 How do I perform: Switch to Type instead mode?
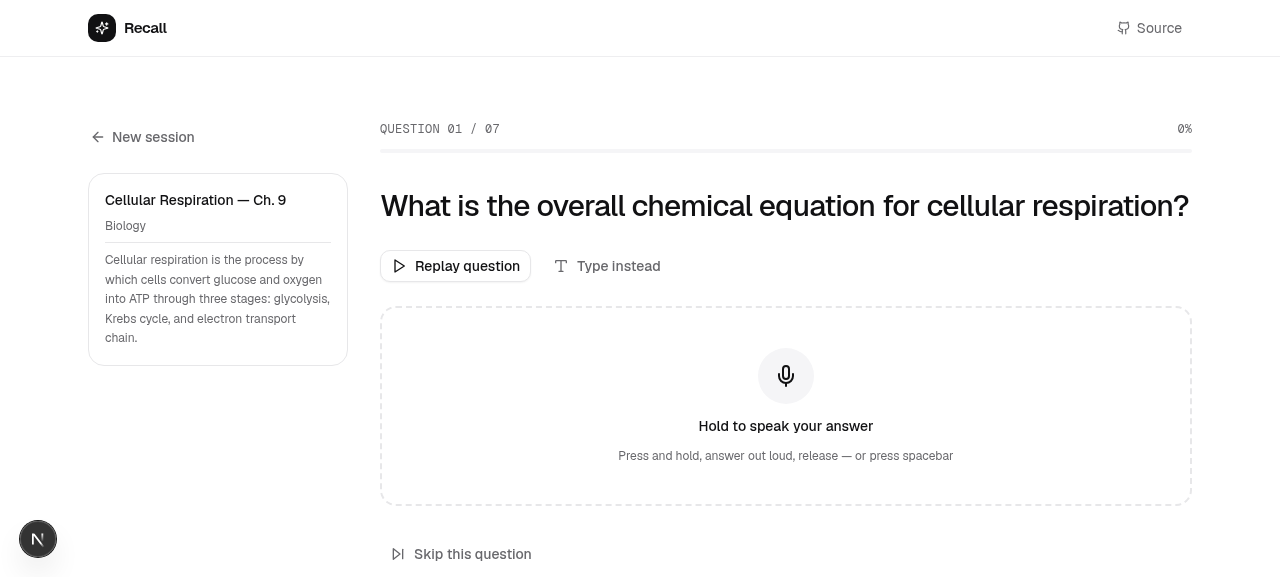[607, 266]
